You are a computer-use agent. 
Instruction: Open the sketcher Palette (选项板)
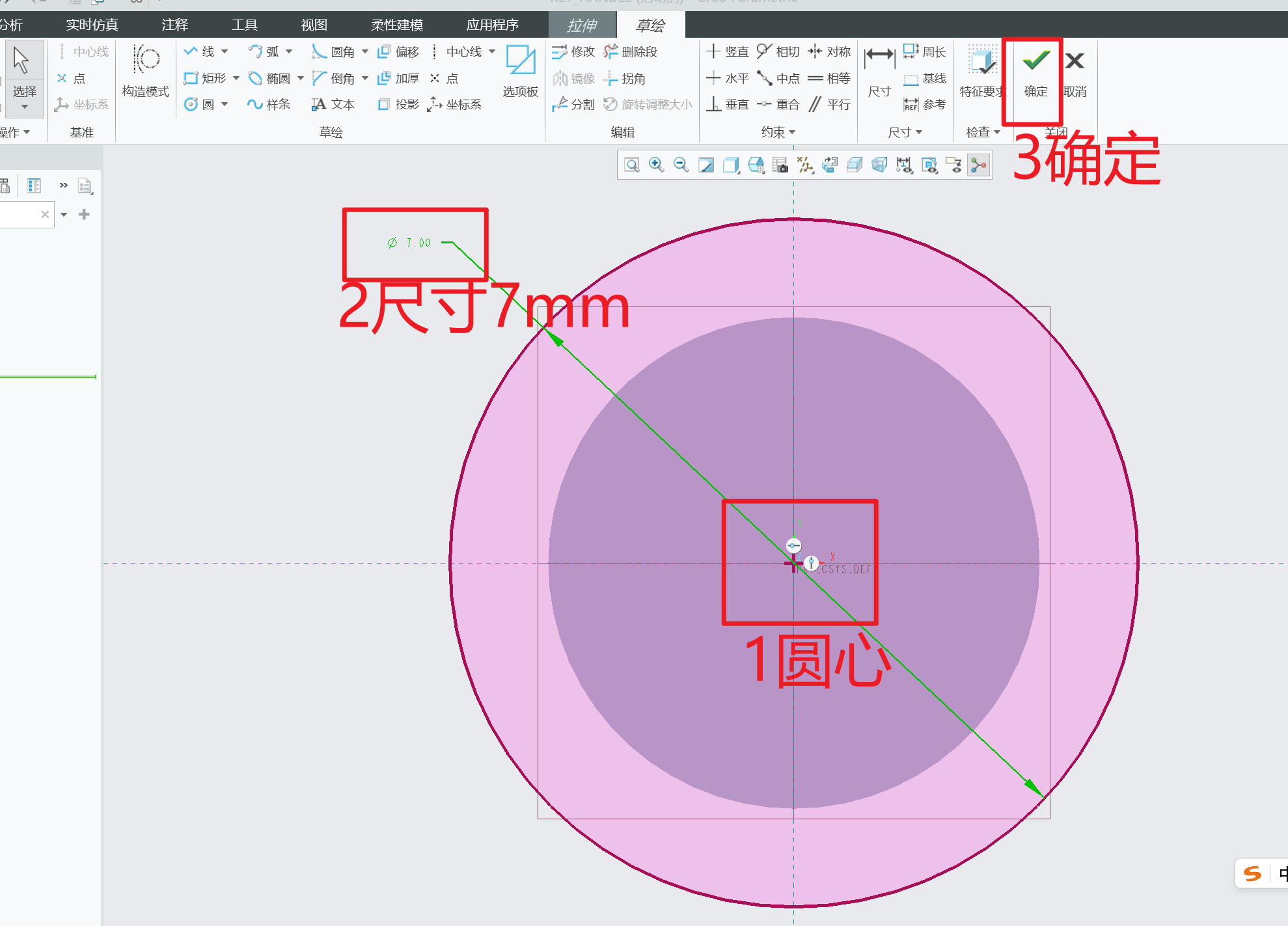(519, 72)
